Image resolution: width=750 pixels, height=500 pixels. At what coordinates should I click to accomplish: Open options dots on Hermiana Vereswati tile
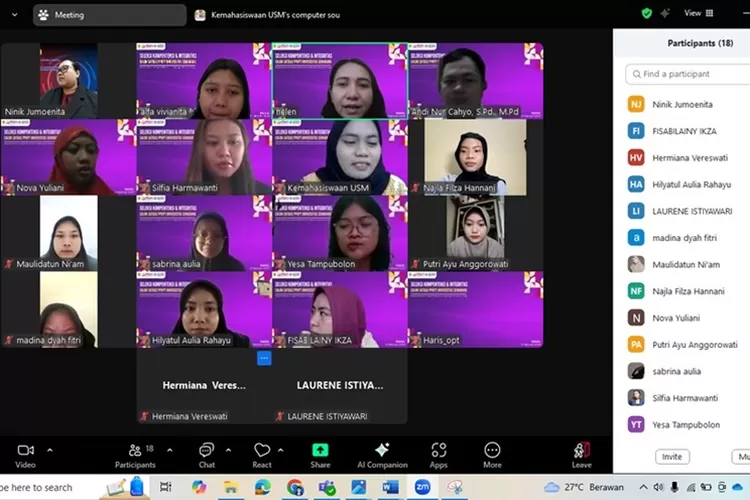pos(264,358)
